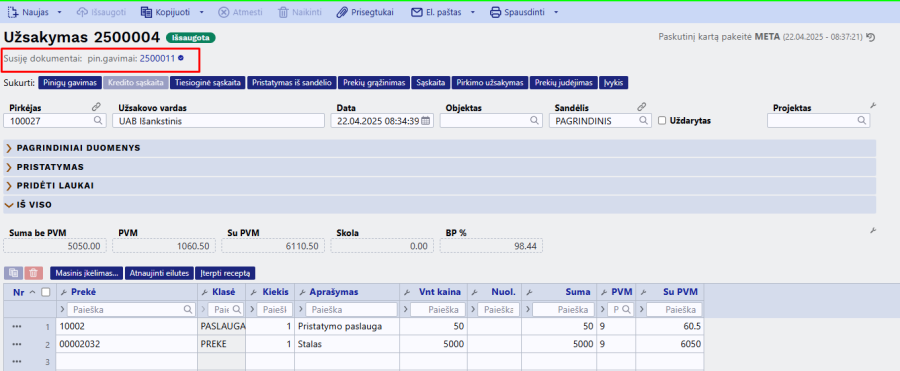Click the red trash delete rows icon
Screen dimensions: 900x371
(x=34, y=273)
